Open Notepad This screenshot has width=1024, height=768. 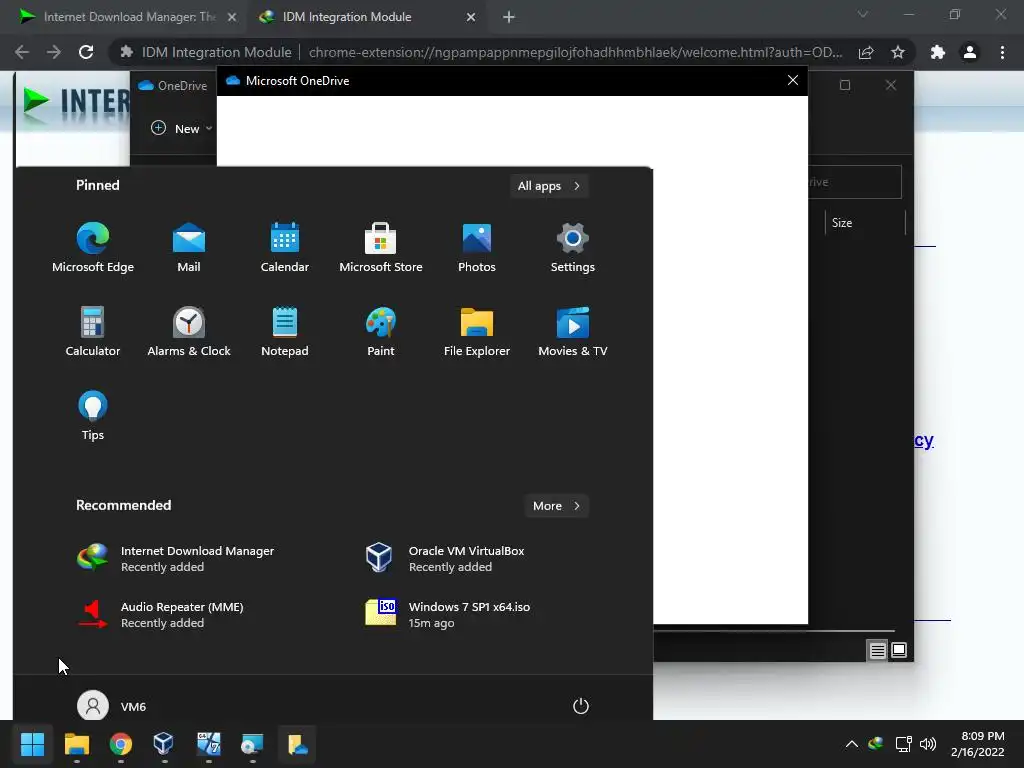click(x=285, y=332)
